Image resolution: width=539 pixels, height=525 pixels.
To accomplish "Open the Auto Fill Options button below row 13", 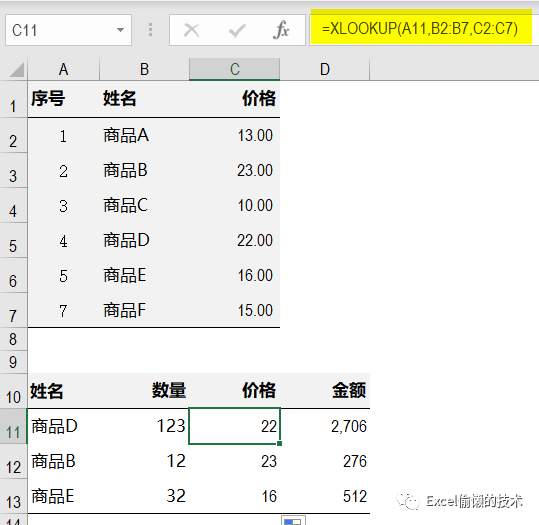I will tap(293, 520).
